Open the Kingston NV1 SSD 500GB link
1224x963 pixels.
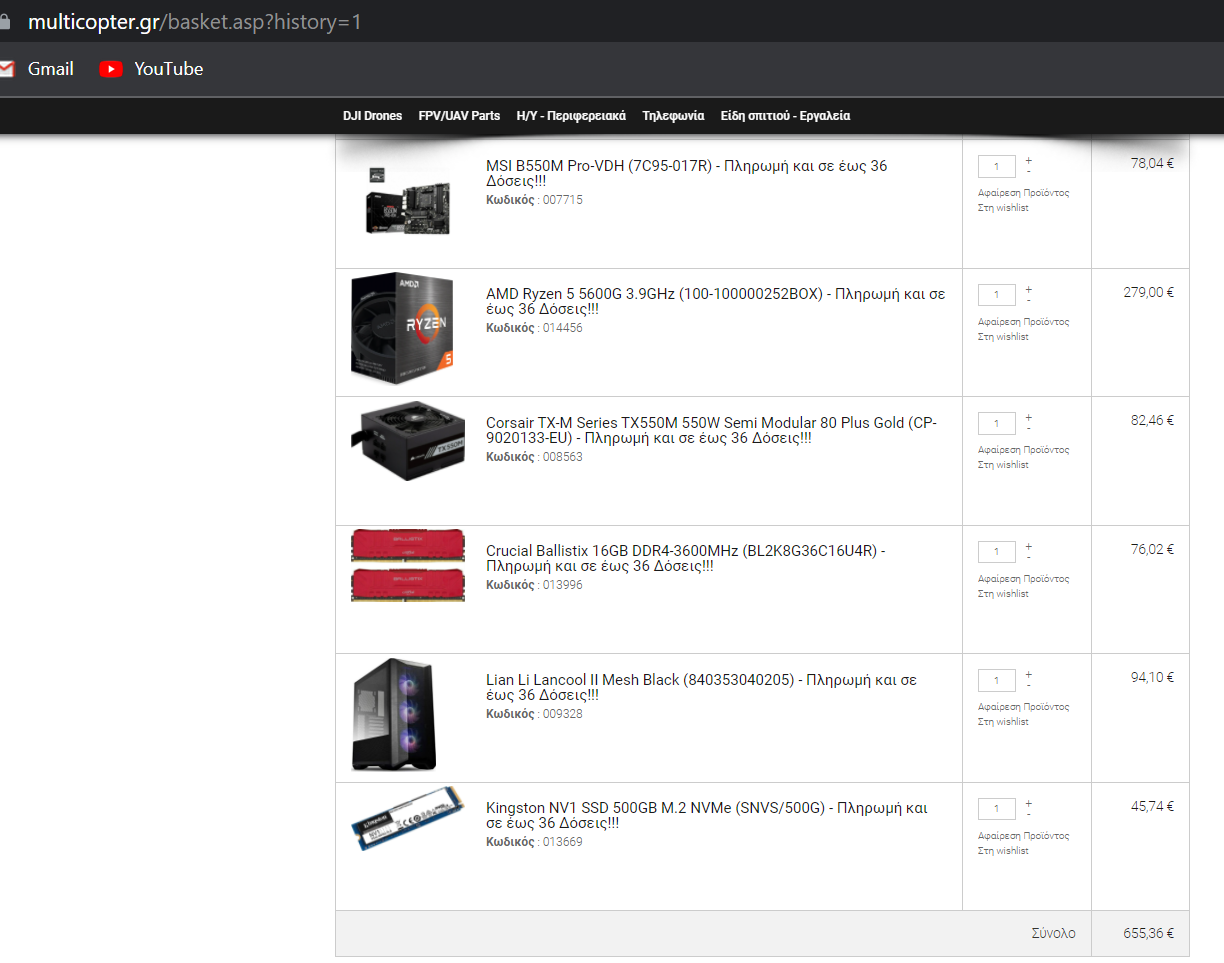(x=707, y=815)
